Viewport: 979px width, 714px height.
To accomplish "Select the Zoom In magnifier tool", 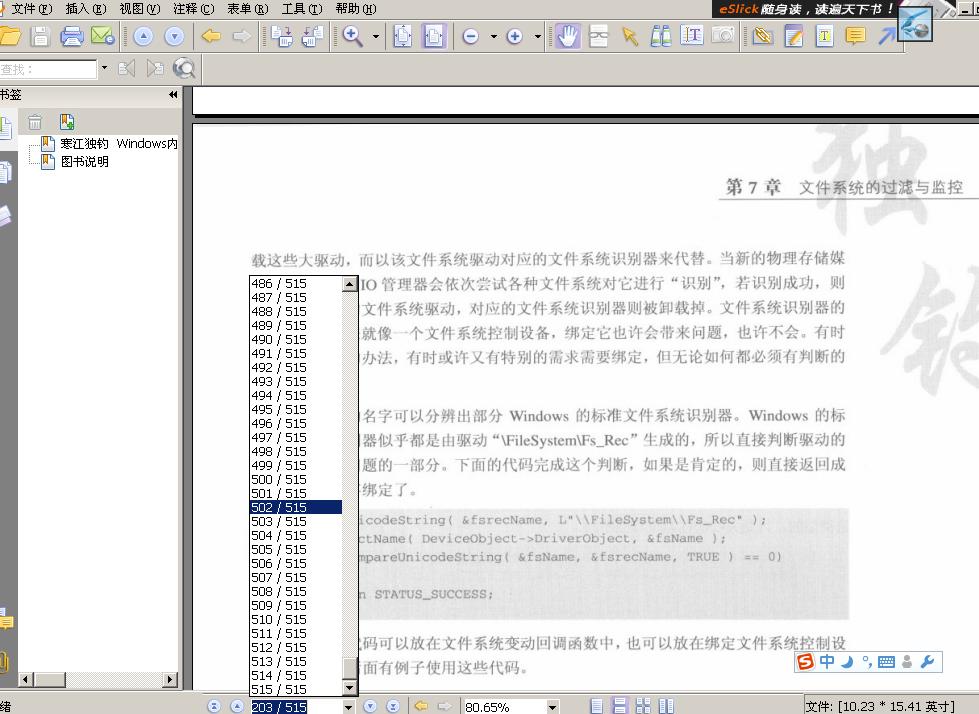I will [x=353, y=36].
